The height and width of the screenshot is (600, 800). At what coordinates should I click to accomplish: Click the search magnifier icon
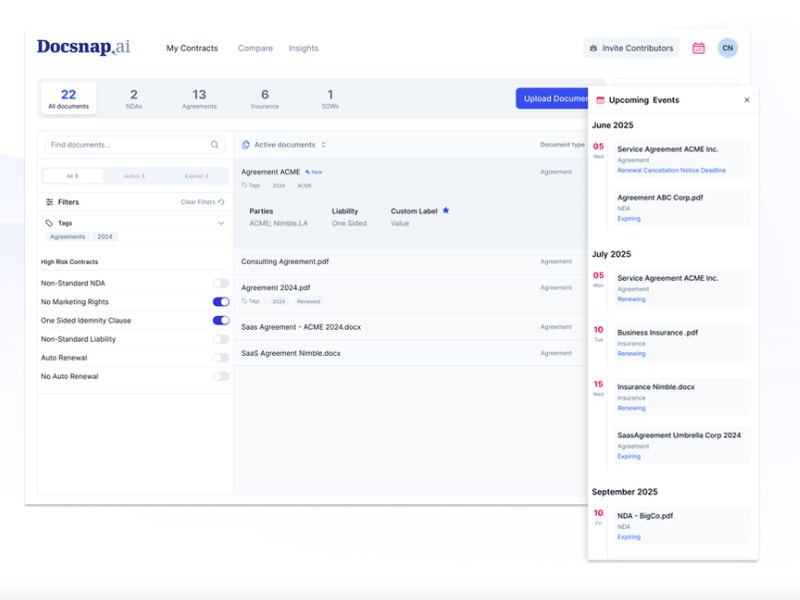(215, 145)
